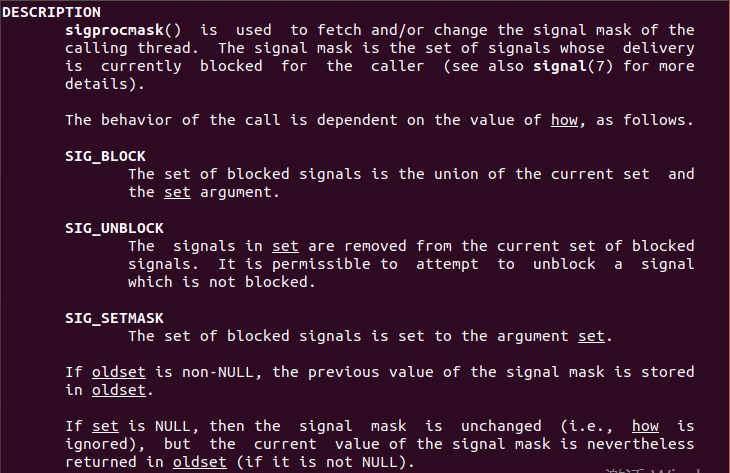Click the word "union" in SIG_BLOCK description
This screenshot has width=730, height=473.
tap(457, 174)
